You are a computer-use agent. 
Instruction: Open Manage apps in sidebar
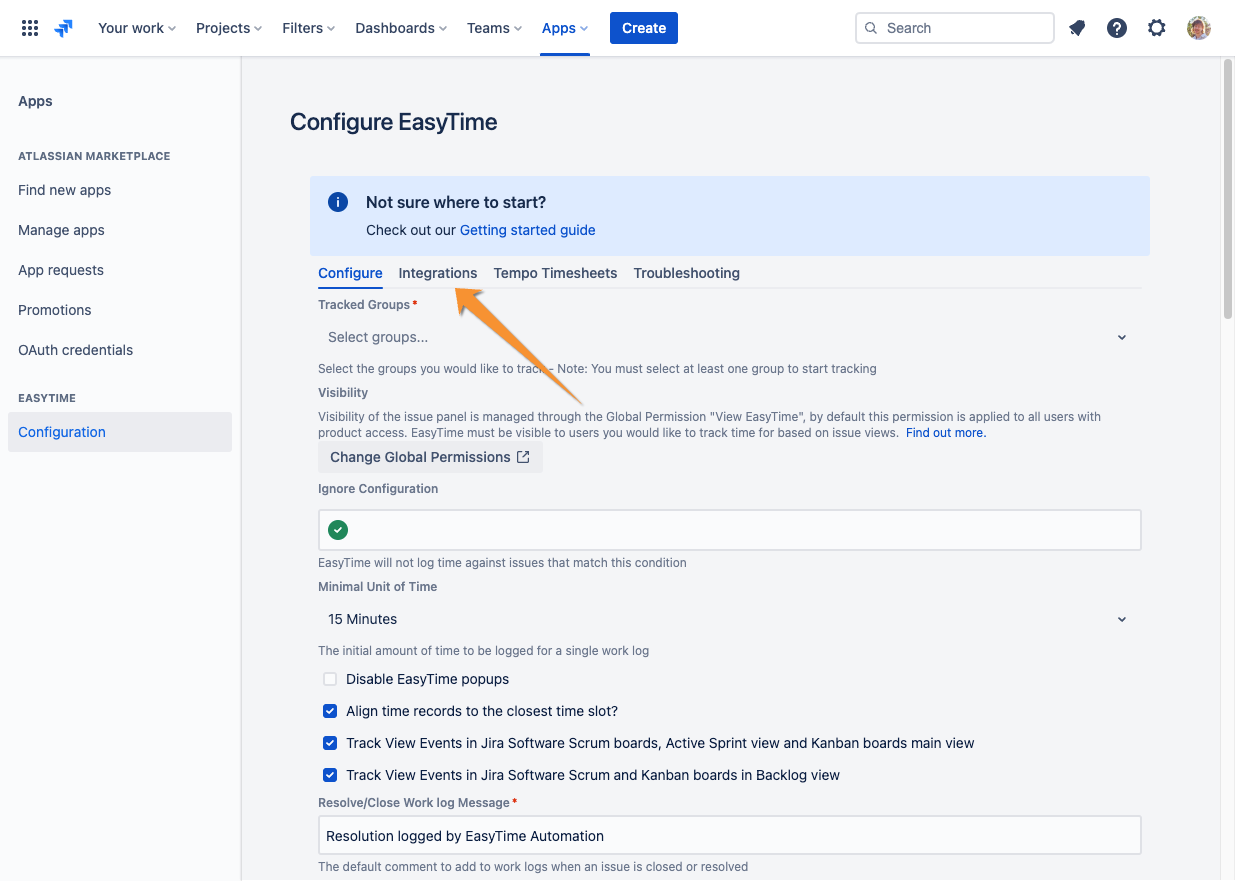[x=120, y=230]
